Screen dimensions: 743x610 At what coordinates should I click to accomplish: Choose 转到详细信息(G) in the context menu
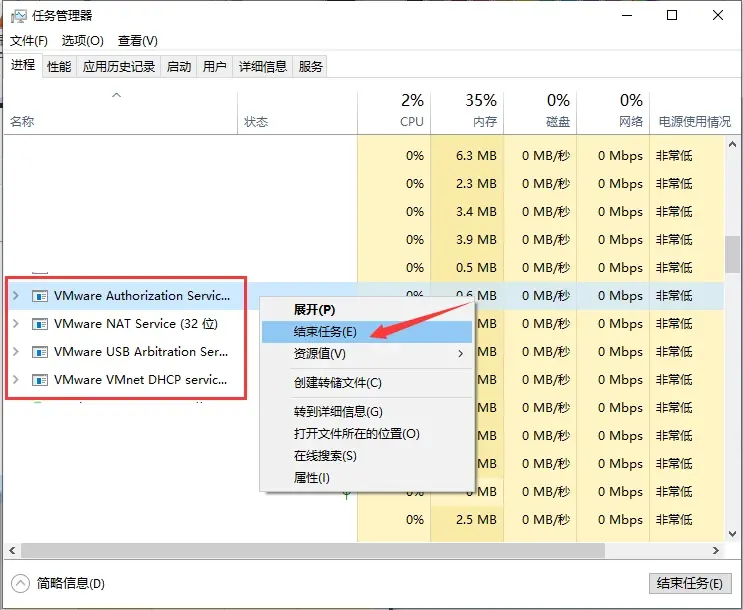[367, 411]
